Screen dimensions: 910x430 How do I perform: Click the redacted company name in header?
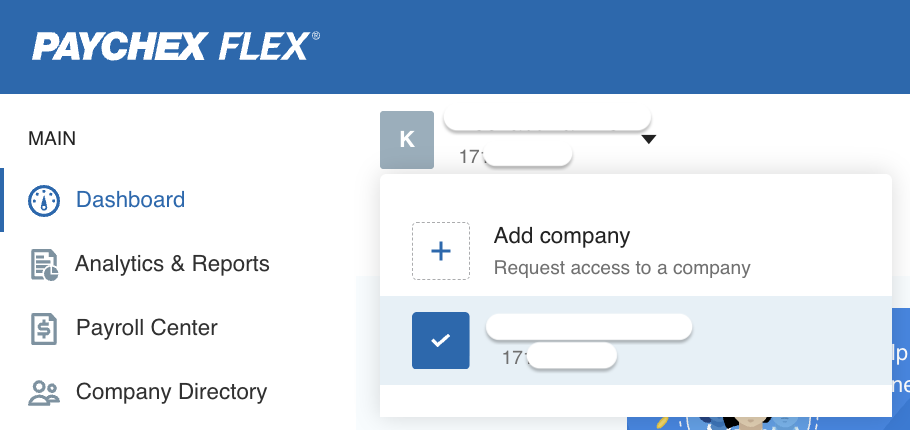coord(547,121)
